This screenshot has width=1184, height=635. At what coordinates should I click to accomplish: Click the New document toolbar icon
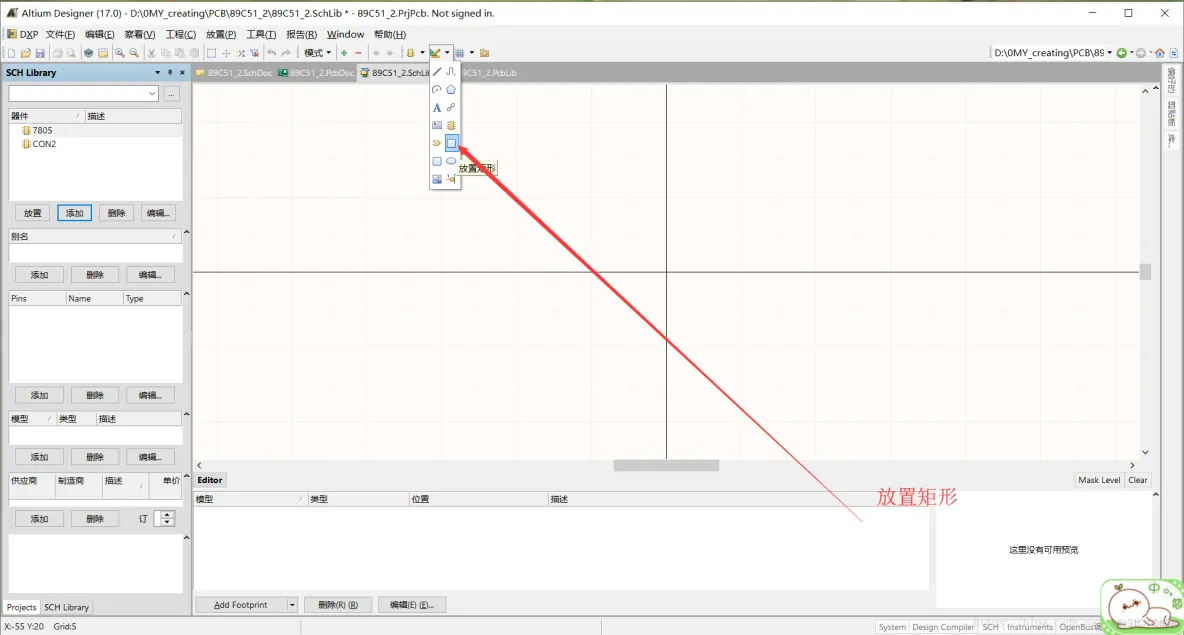[x=11, y=53]
